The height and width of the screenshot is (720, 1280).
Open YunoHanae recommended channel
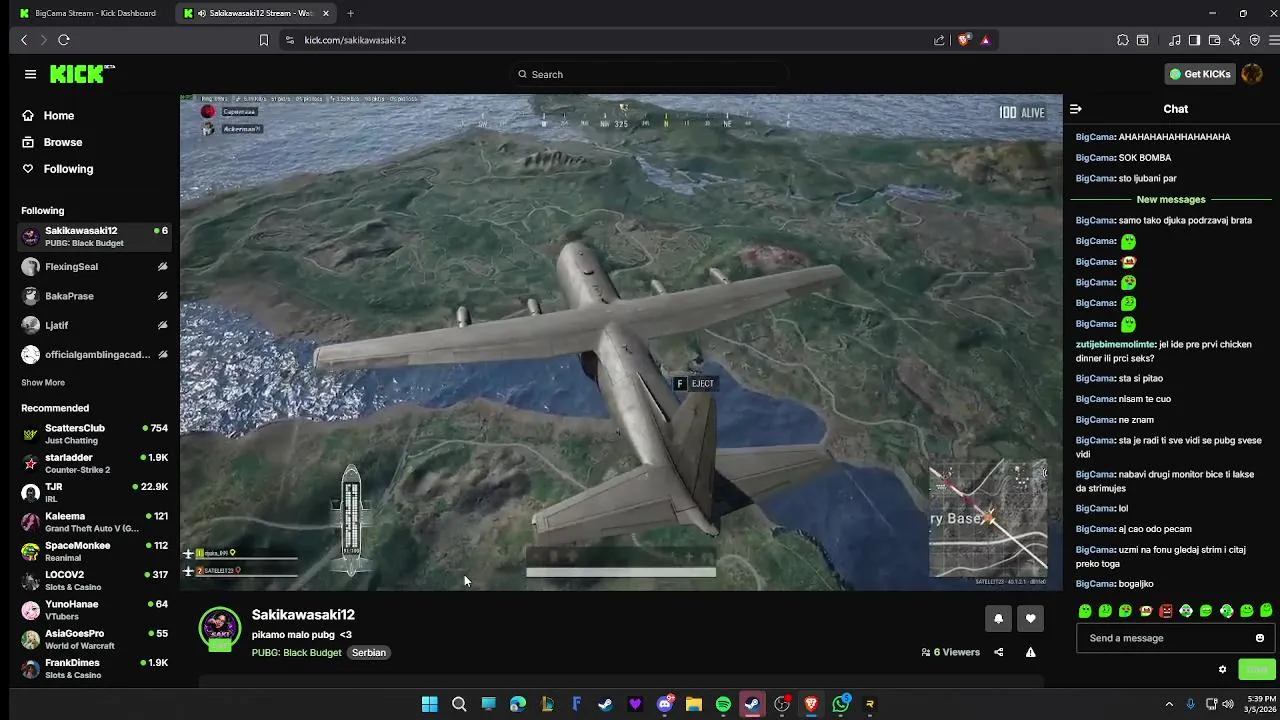tap(94, 610)
